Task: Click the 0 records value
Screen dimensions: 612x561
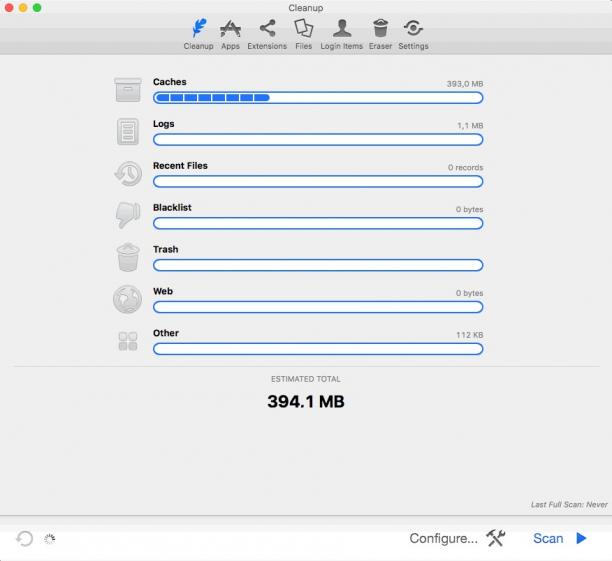Action: (466, 167)
